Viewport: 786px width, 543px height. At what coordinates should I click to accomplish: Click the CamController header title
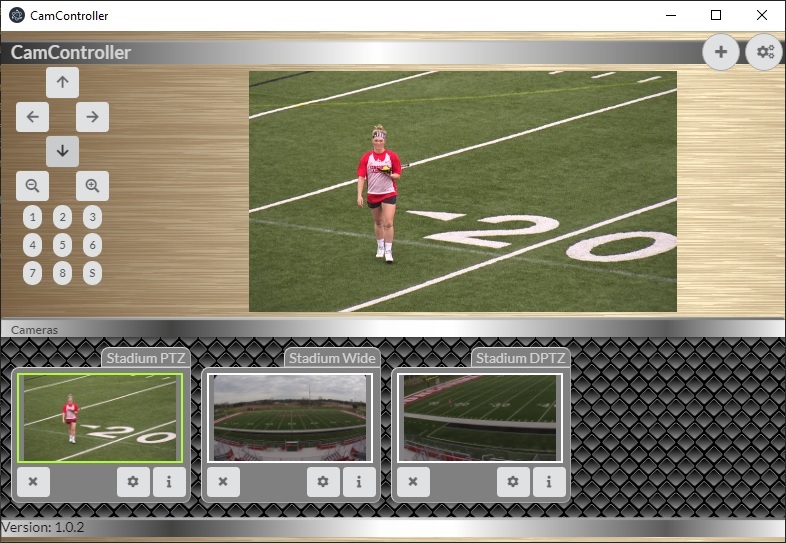(71, 53)
